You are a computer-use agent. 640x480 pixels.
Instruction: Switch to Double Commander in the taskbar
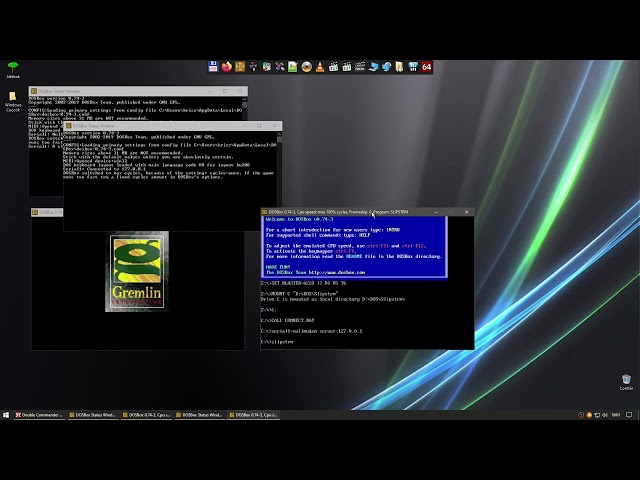[39, 415]
